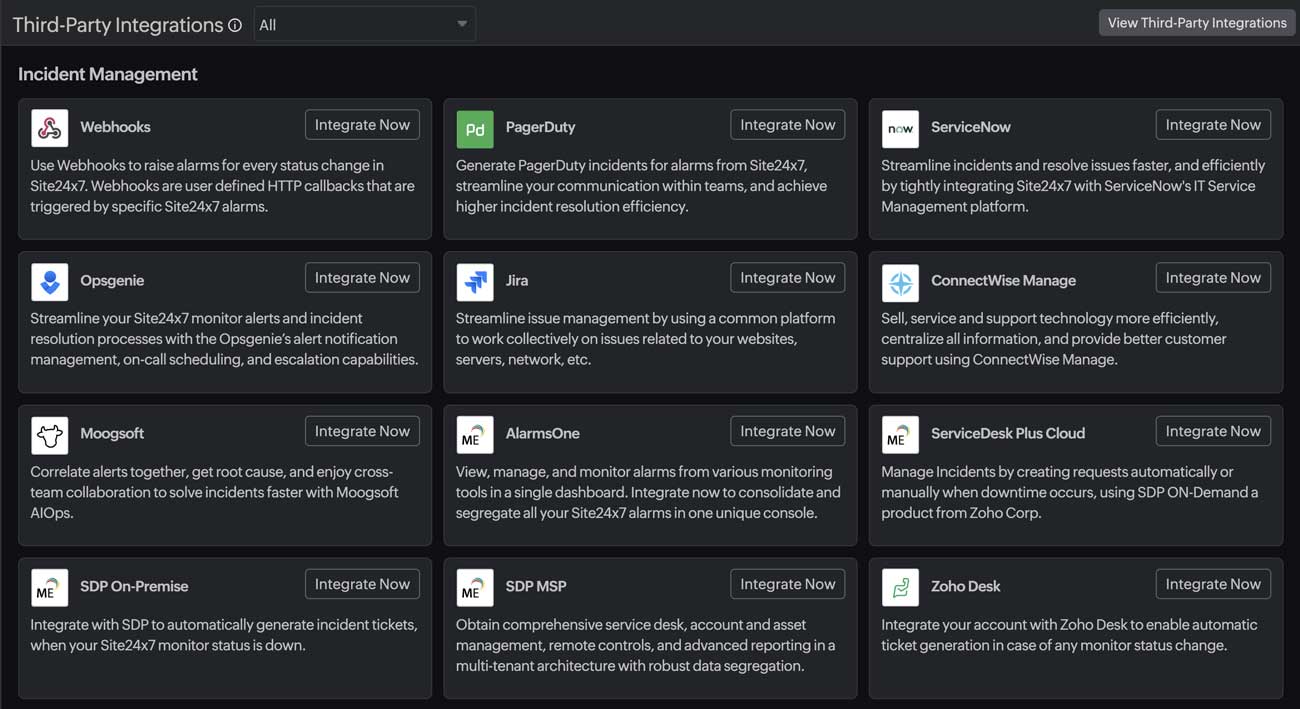
Task: Open the All integrations filter dropdown
Action: click(365, 25)
